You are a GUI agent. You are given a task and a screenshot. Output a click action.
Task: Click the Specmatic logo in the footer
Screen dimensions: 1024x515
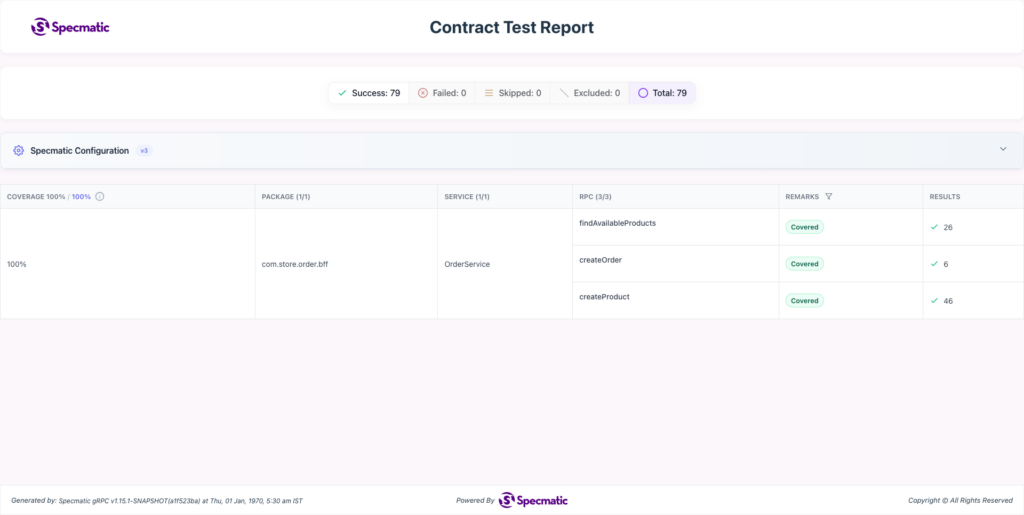tap(533, 501)
